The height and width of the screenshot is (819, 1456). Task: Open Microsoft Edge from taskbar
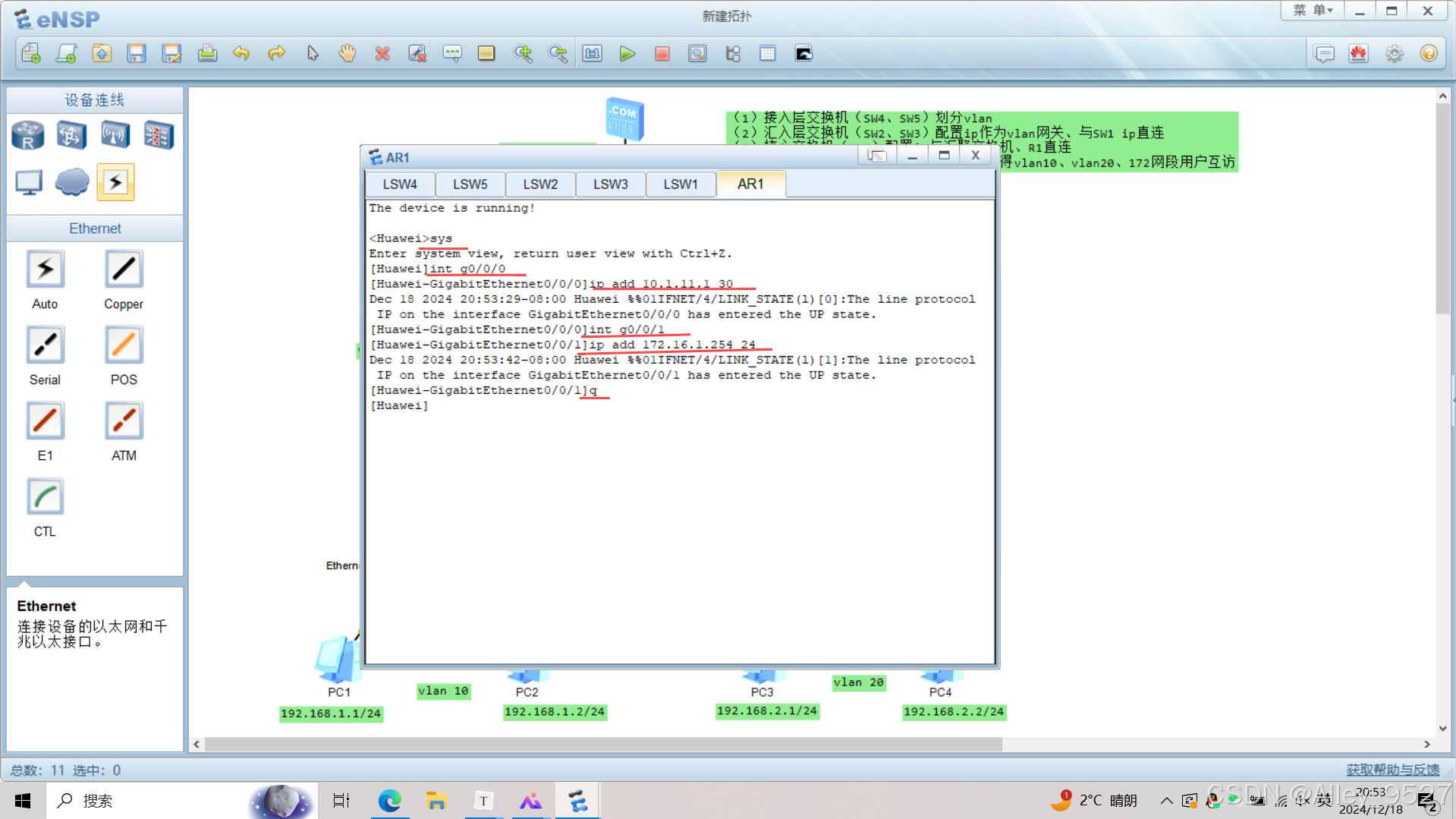pyautogui.click(x=390, y=801)
